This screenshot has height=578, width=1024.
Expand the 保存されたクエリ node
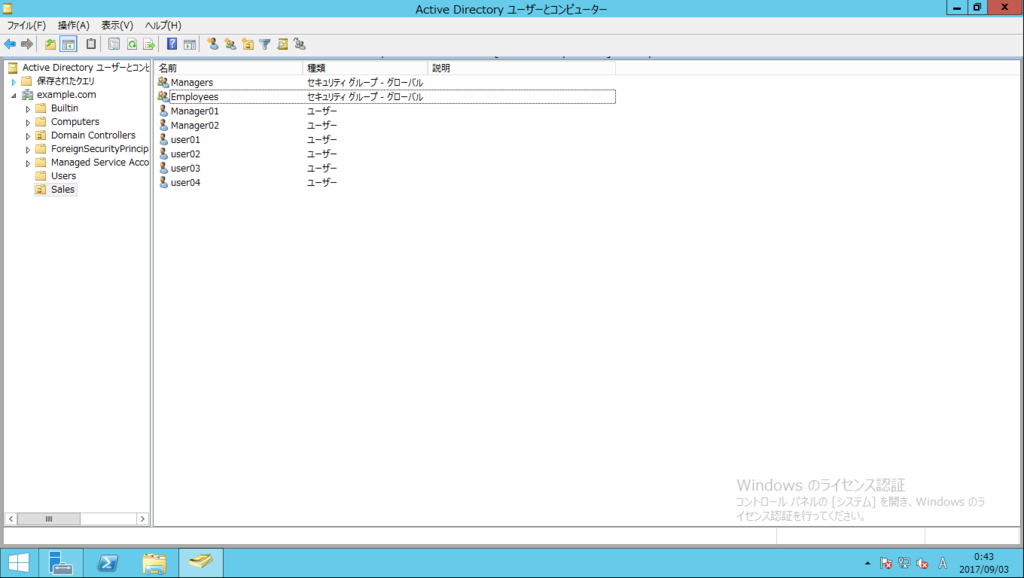13,82
